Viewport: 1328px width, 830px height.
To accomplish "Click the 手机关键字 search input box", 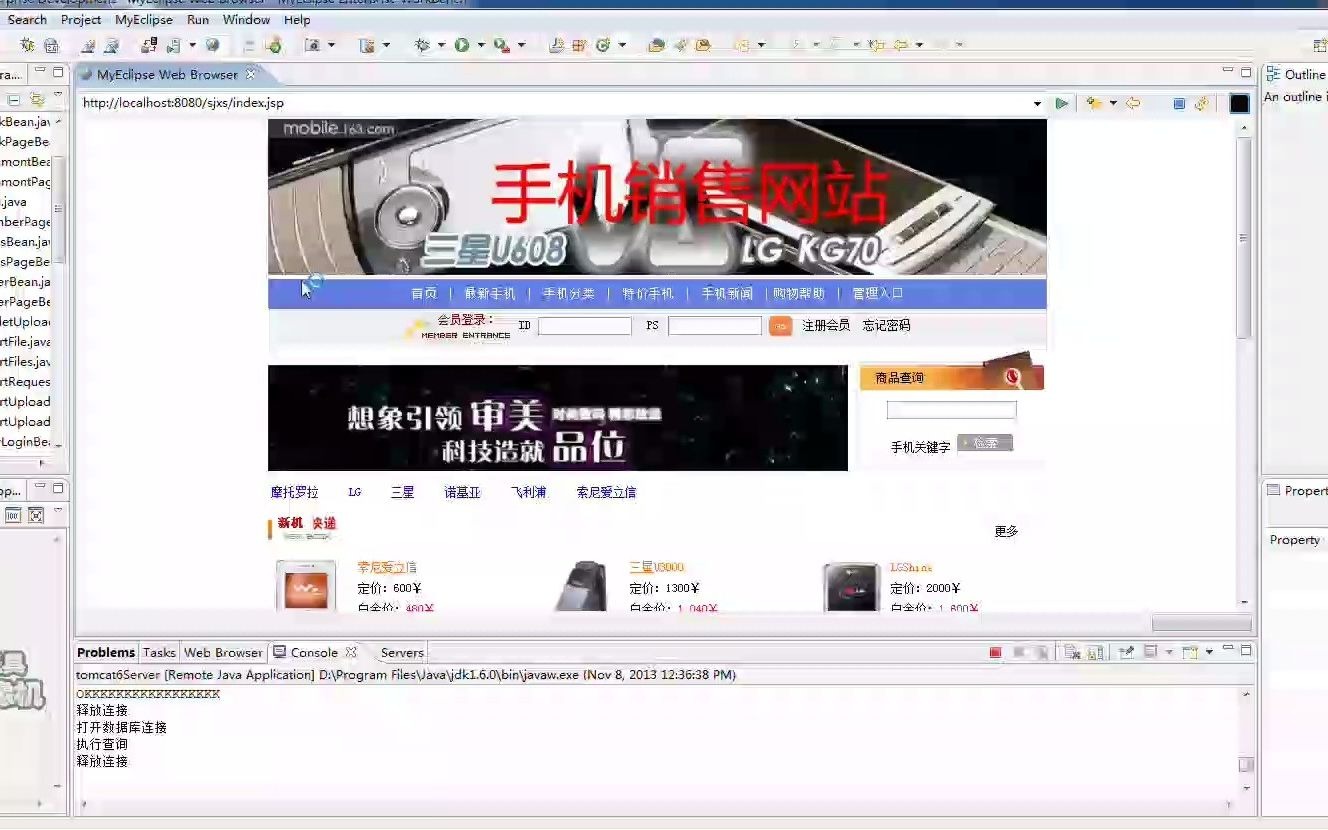I will [x=951, y=410].
